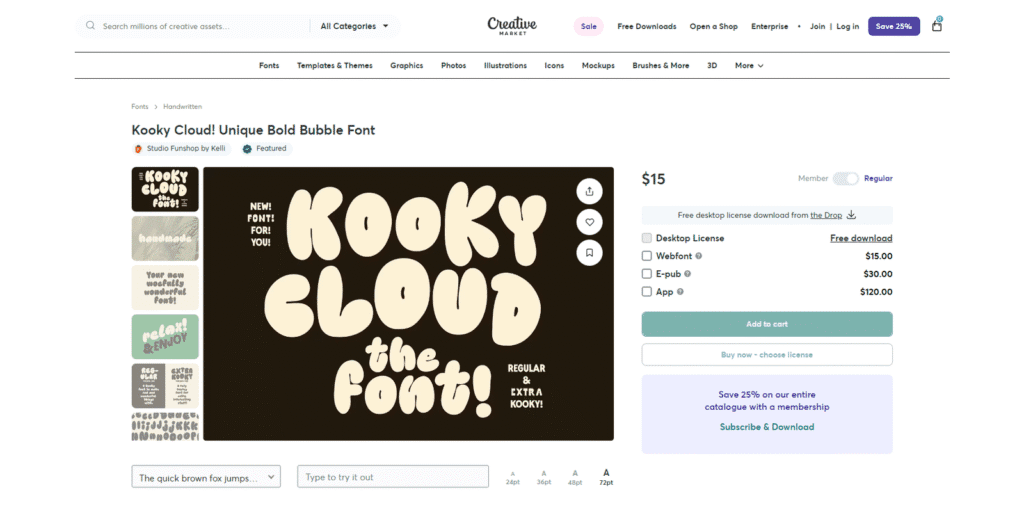The height and width of the screenshot is (511, 1024).
Task: Click the Subscribe & Download link
Action: [767, 427]
